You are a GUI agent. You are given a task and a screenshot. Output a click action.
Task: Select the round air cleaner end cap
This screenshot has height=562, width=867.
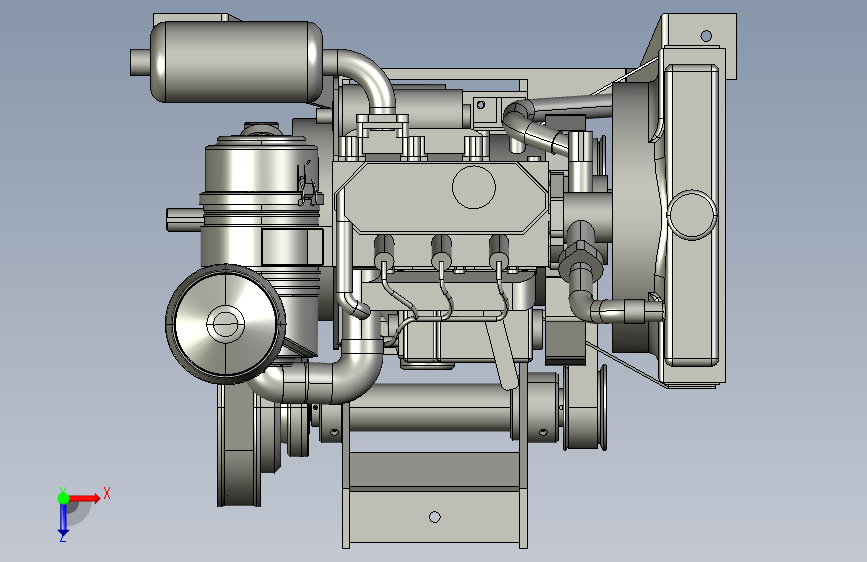[x=226, y=324]
